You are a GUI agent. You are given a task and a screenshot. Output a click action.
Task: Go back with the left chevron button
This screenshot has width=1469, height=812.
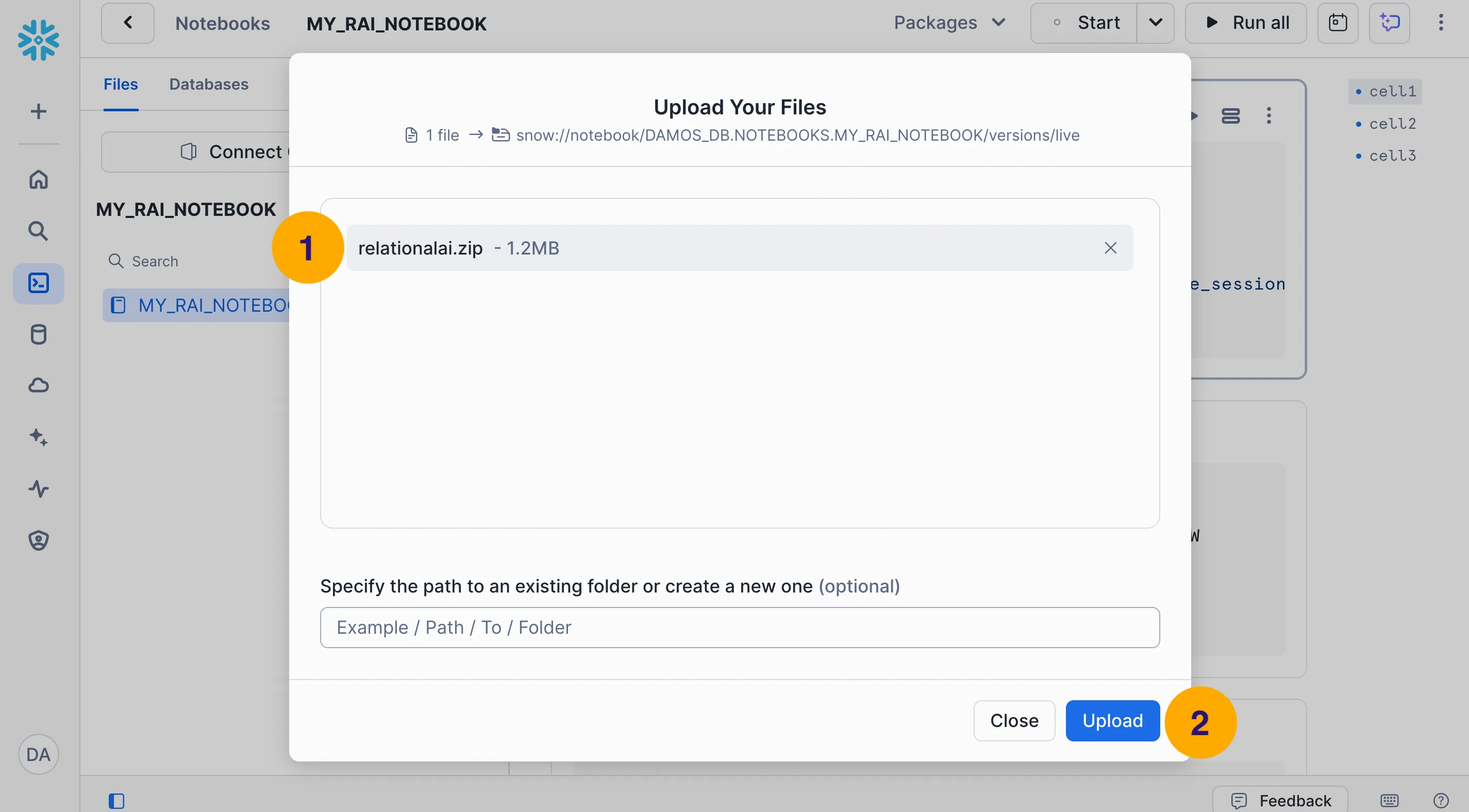[128, 23]
